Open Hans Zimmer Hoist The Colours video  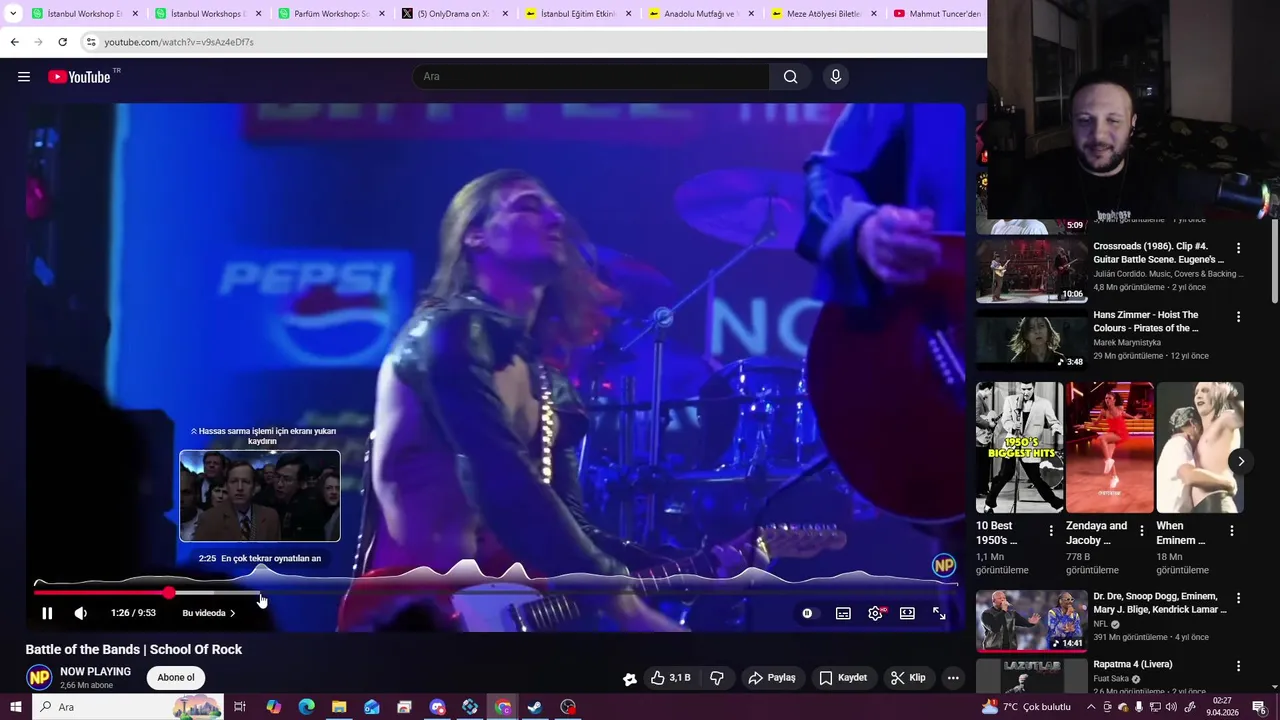1146,322
